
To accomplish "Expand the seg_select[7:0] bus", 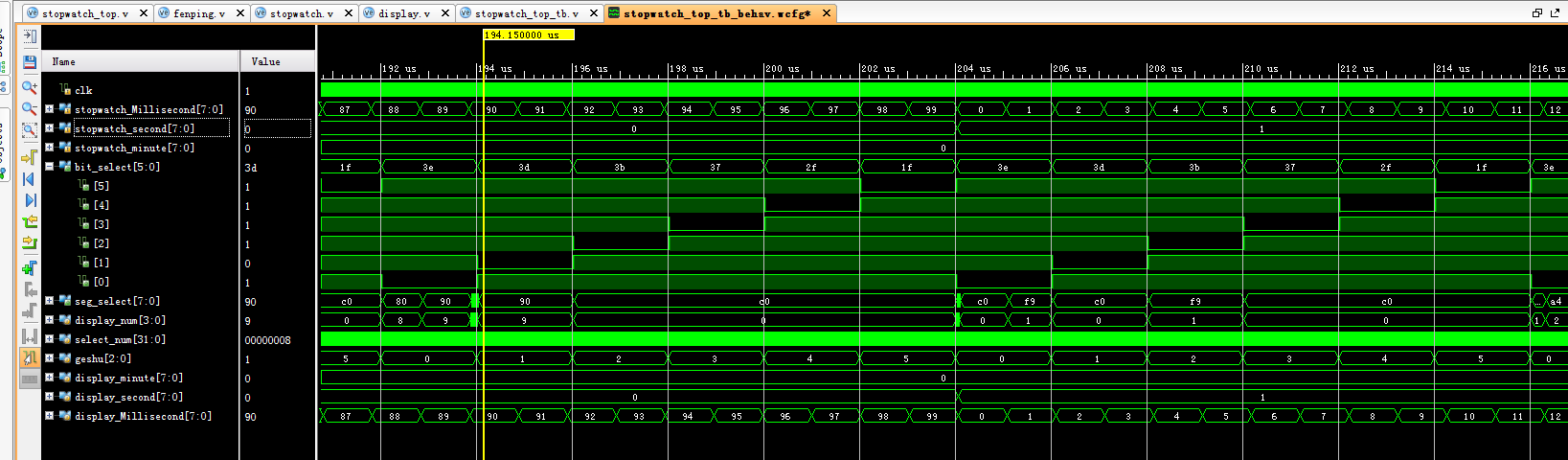I will 49,301.
